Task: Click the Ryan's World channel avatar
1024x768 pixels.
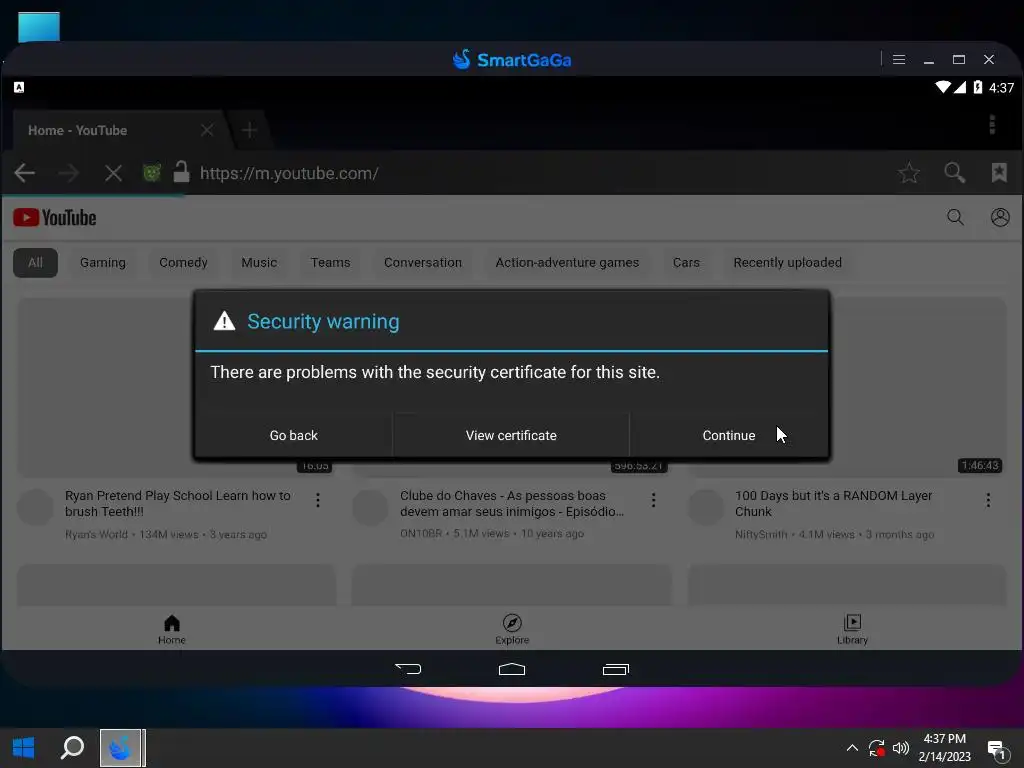Action: [x=35, y=507]
